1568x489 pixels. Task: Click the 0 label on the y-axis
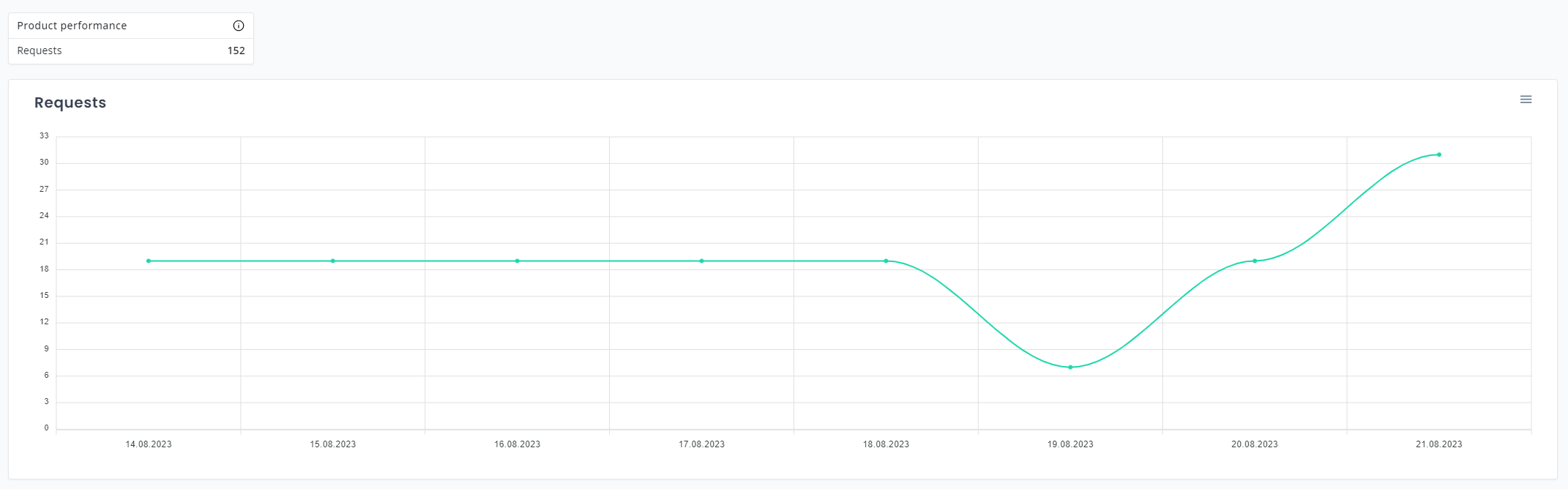pos(47,427)
